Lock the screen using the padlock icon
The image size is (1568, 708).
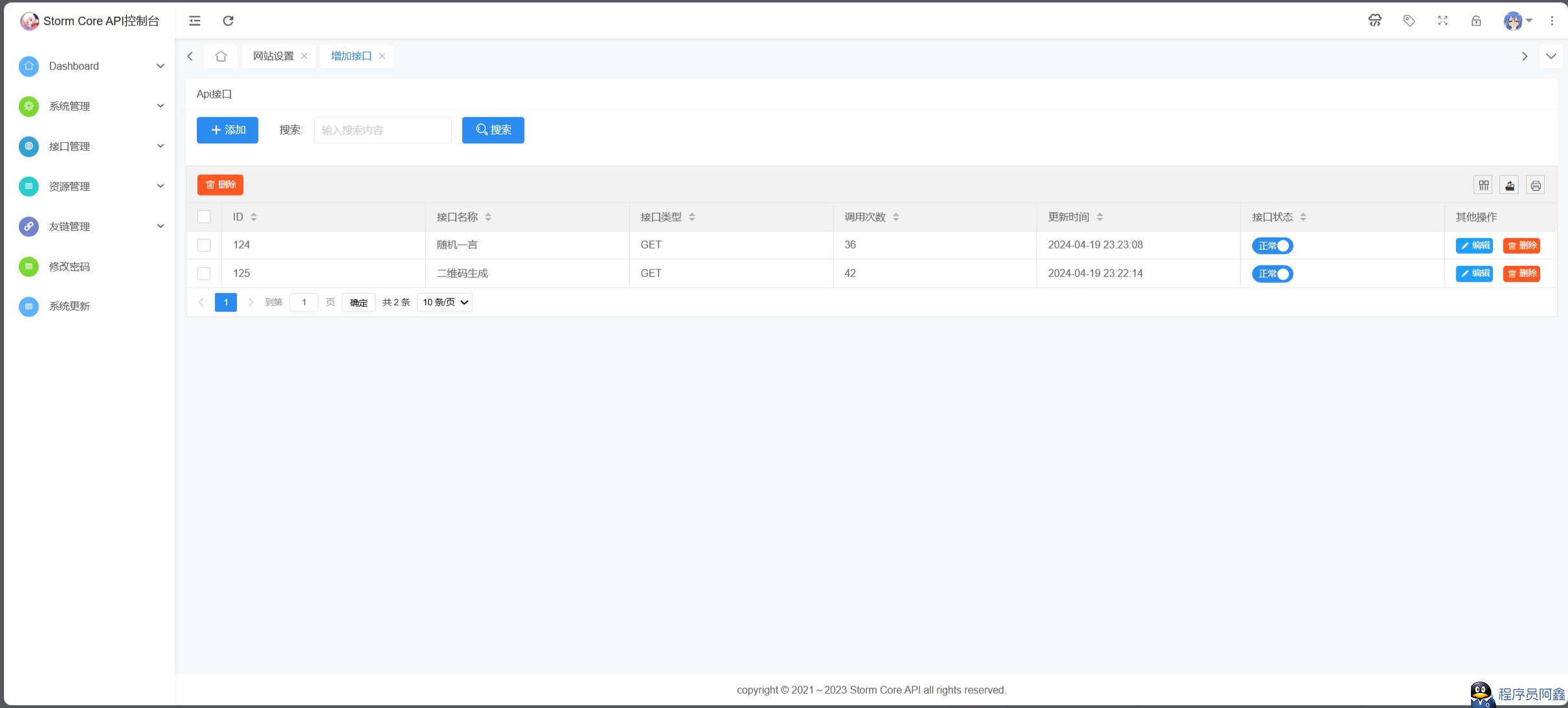[x=1476, y=20]
